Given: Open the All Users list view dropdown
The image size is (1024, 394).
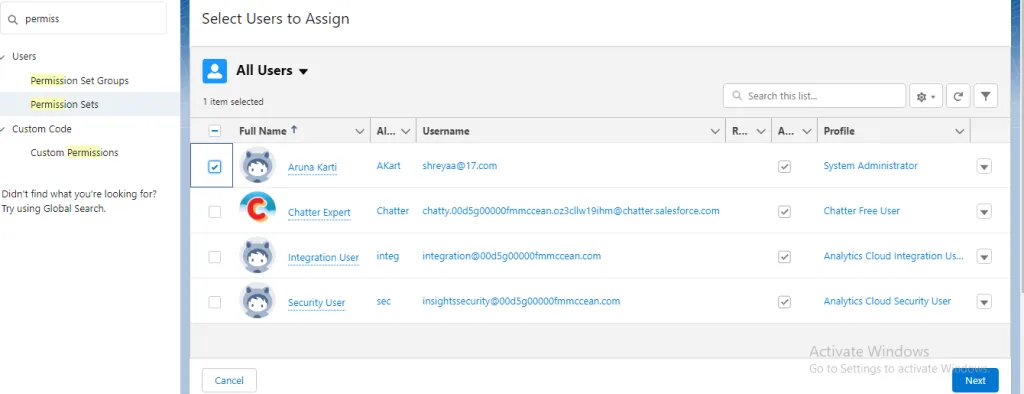Looking at the screenshot, I should [303, 71].
